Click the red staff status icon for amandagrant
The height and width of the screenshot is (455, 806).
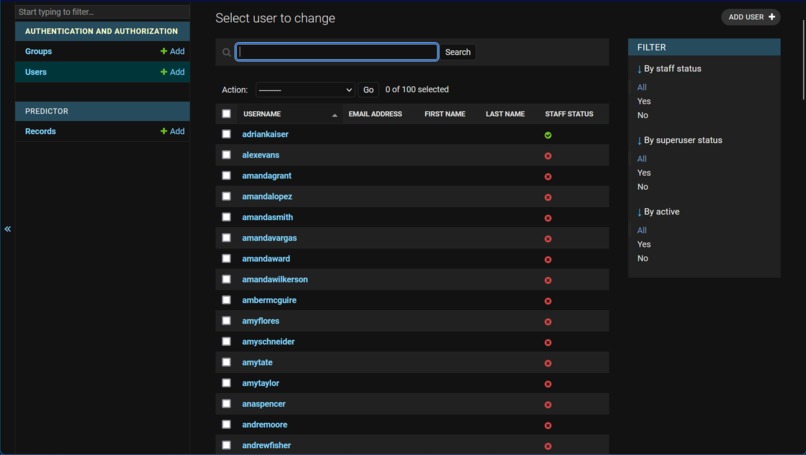pyautogui.click(x=548, y=176)
